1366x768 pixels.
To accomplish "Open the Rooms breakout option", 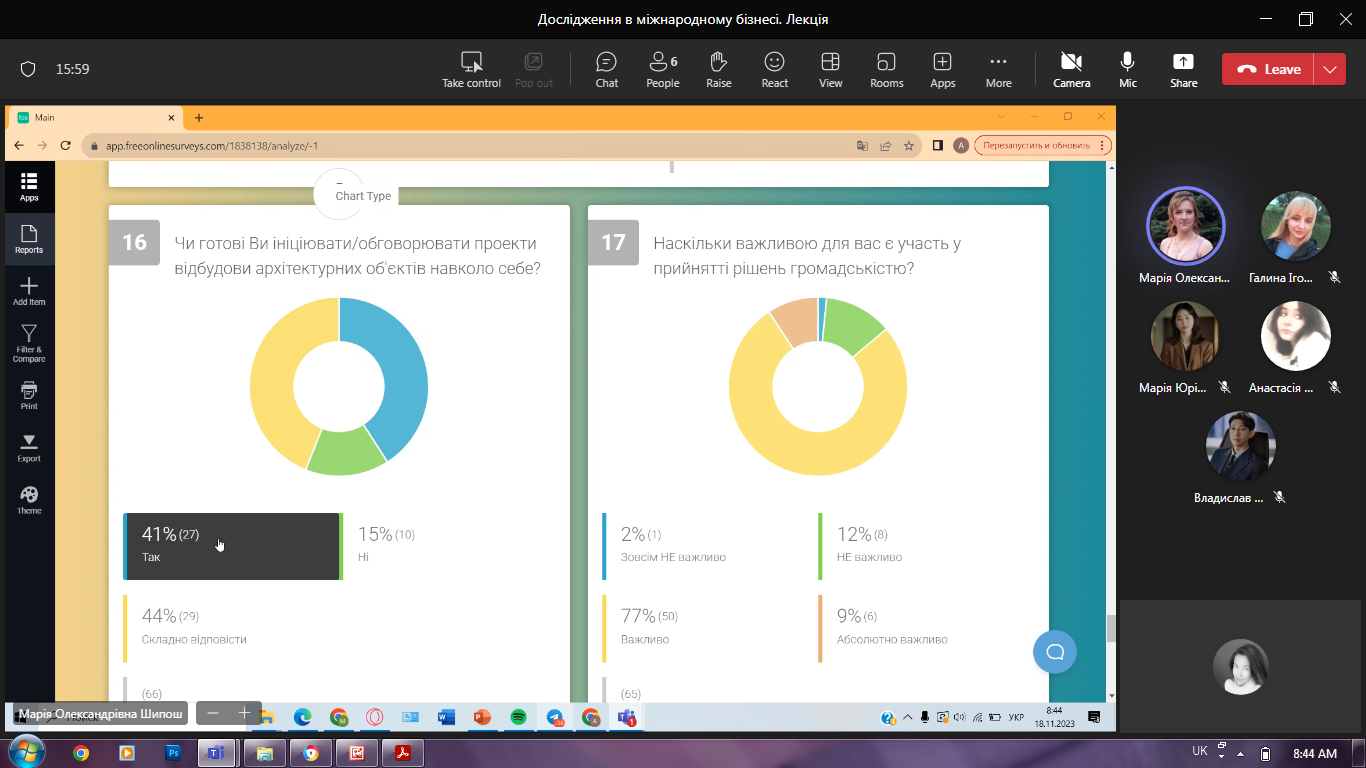I will click(x=886, y=69).
